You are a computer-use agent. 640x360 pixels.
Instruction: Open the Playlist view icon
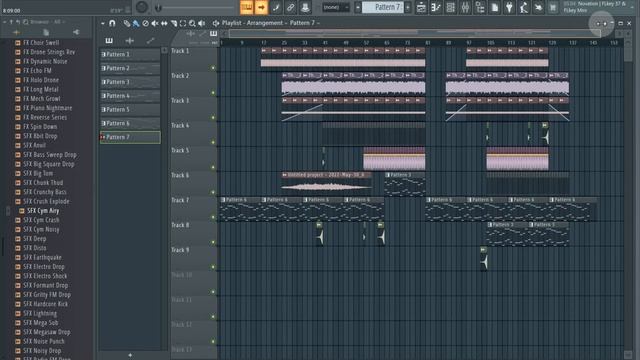(421, 7)
